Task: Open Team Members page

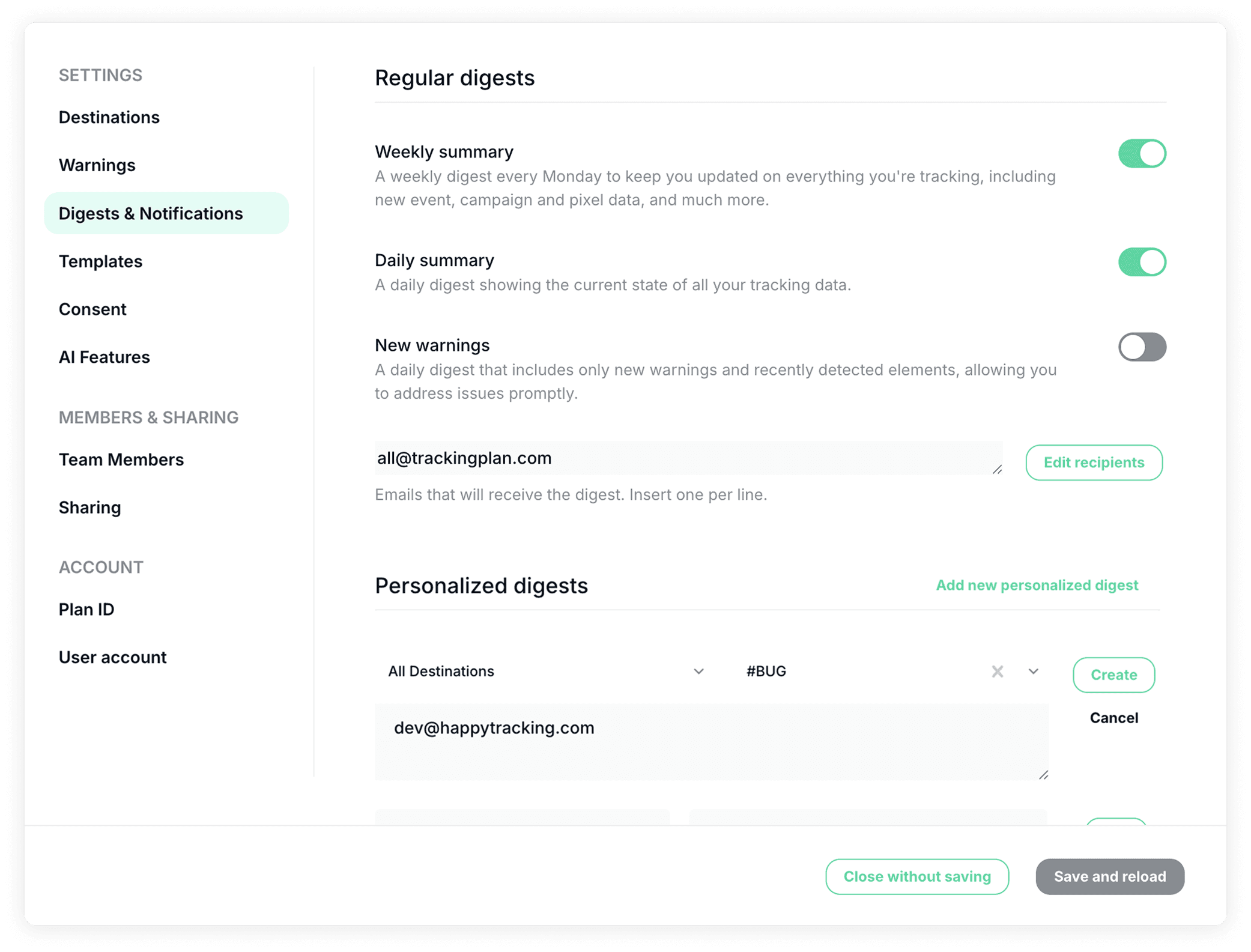Action: click(121, 459)
